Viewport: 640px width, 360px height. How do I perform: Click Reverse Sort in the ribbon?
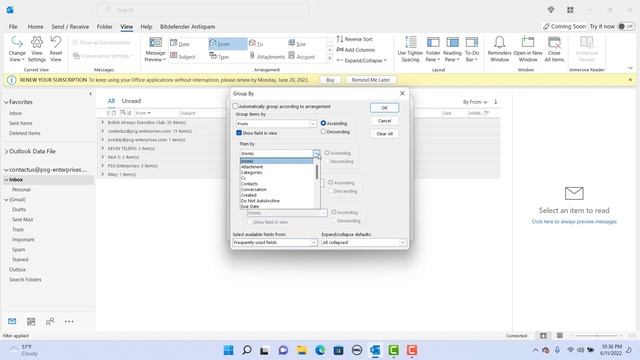click(355, 39)
